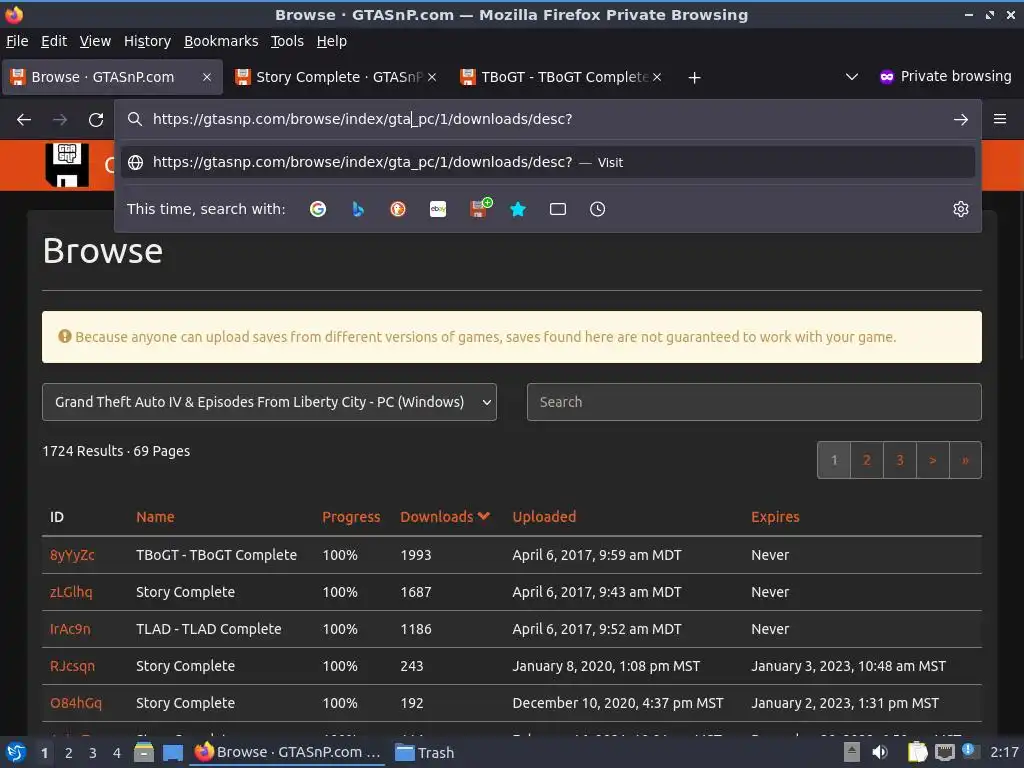This screenshot has width=1024, height=768.
Task: Open the game platform dropdown
Action: point(269,402)
